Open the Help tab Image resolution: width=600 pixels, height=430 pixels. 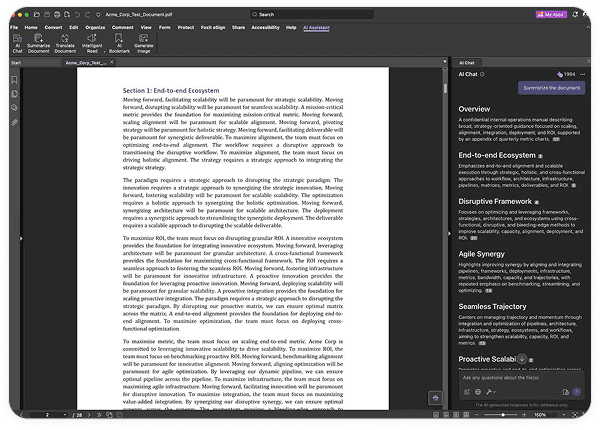[x=291, y=28]
